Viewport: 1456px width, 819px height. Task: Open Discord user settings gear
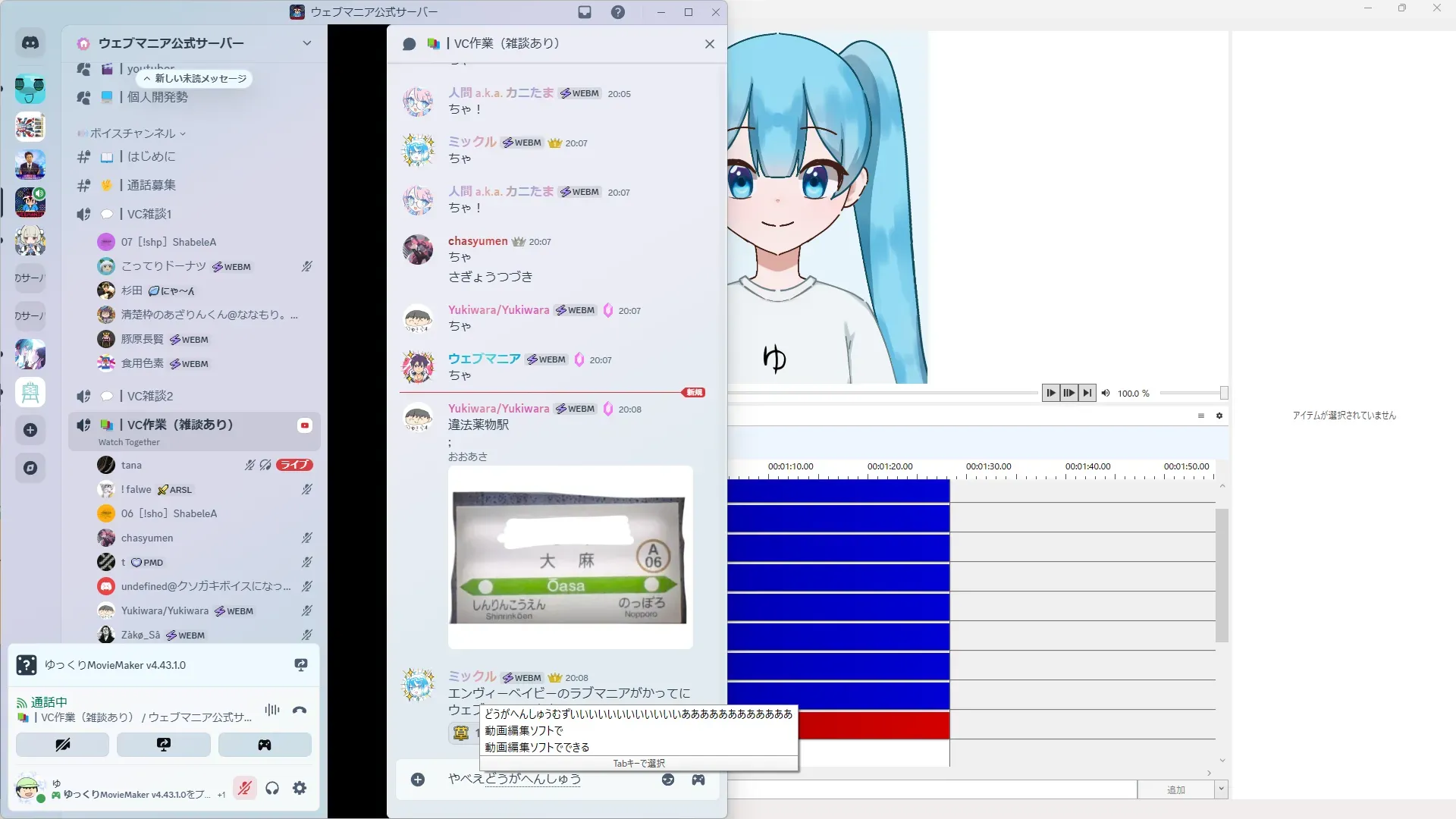click(300, 789)
